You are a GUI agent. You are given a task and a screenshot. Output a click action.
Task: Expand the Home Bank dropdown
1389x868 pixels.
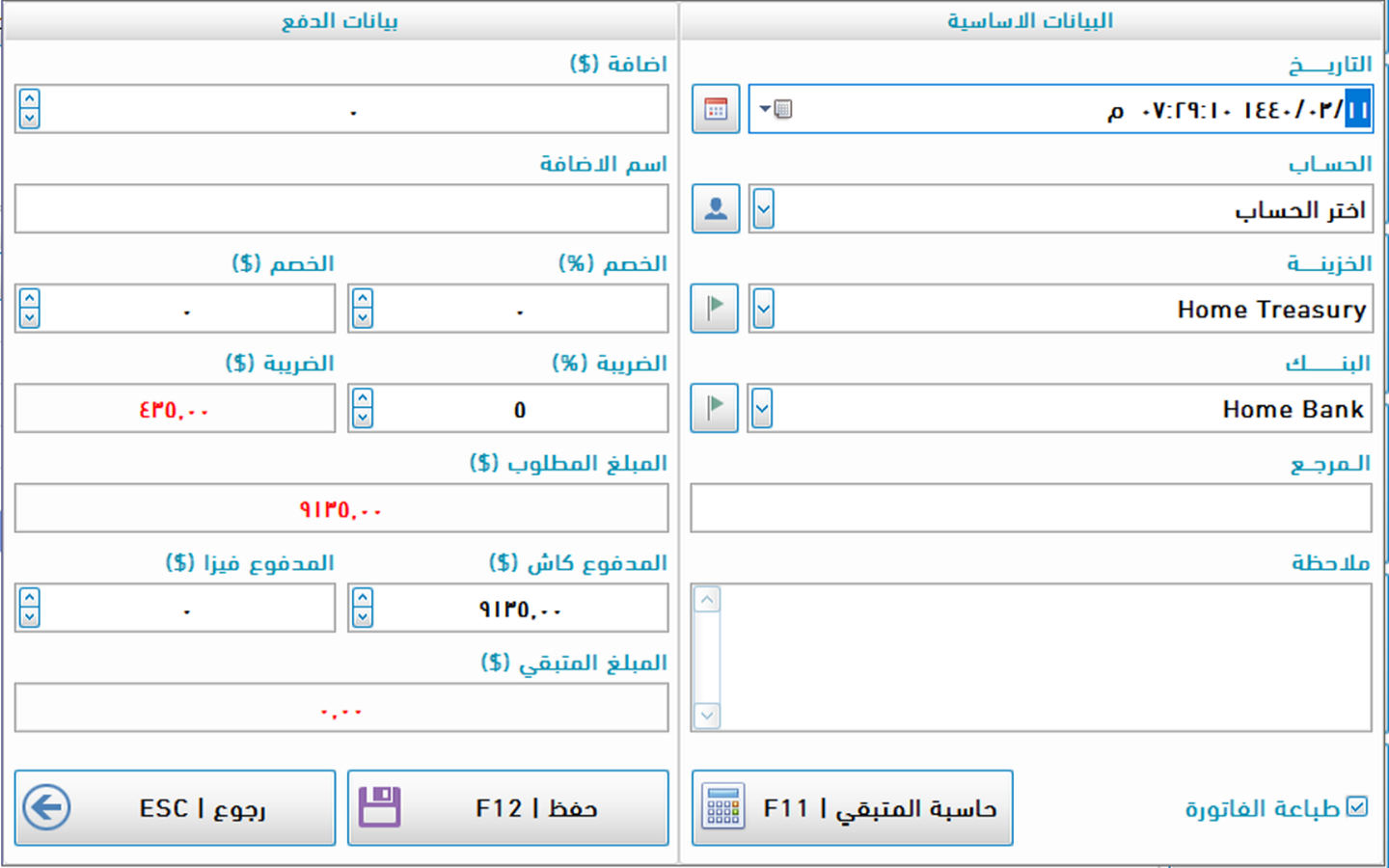[x=762, y=408]
